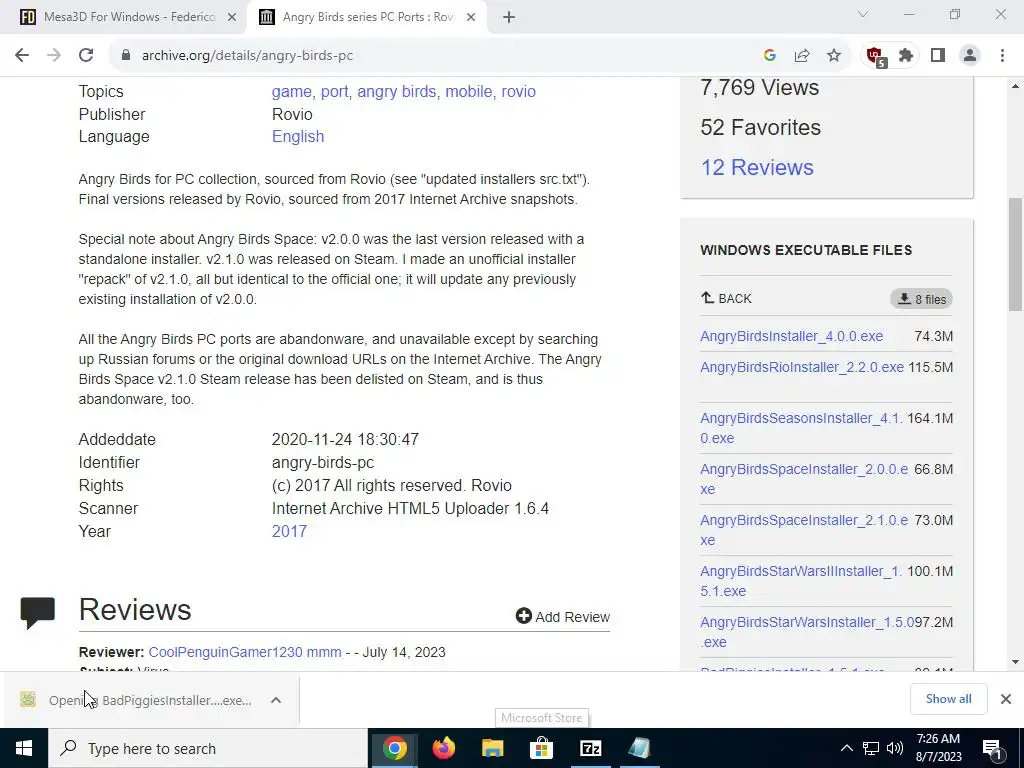Viewport: 1024px width, 768px height.
Task: Download AngryBirdsSeasonsInstaller_4.1.0.exe
Action: pos(801,428)
